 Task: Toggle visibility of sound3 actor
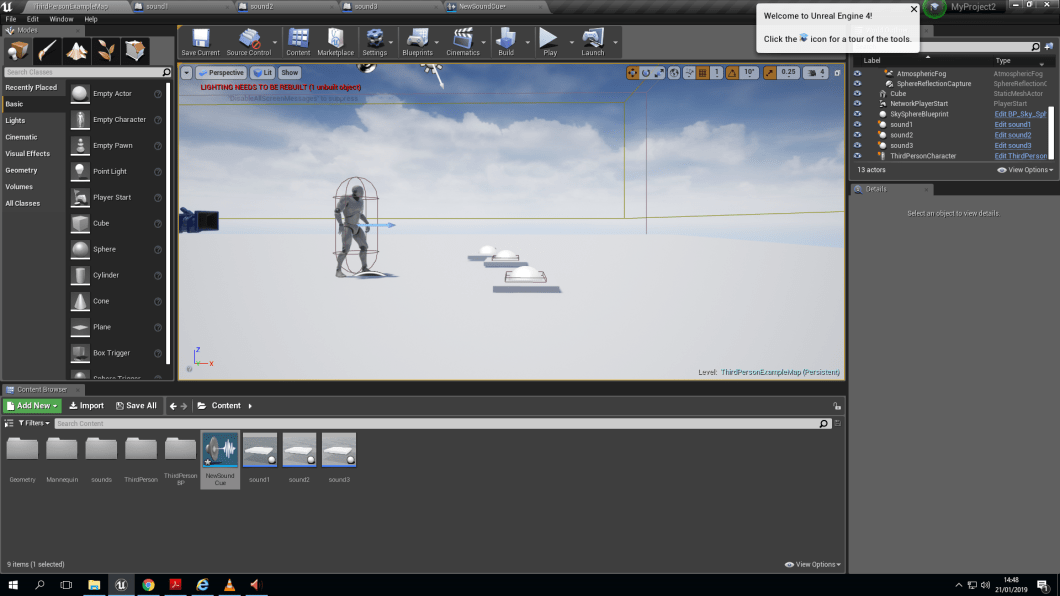coord(857,145)
